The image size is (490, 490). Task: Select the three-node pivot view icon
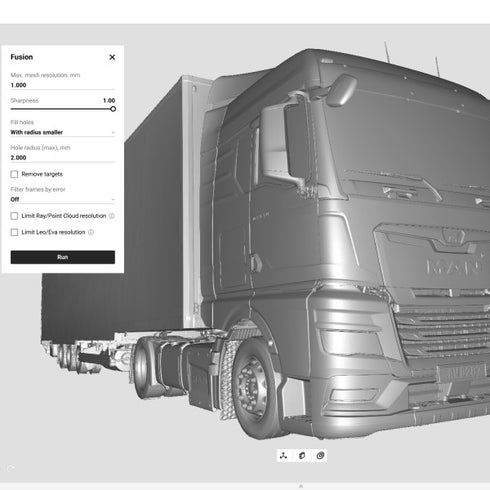[x=284, y=456]
